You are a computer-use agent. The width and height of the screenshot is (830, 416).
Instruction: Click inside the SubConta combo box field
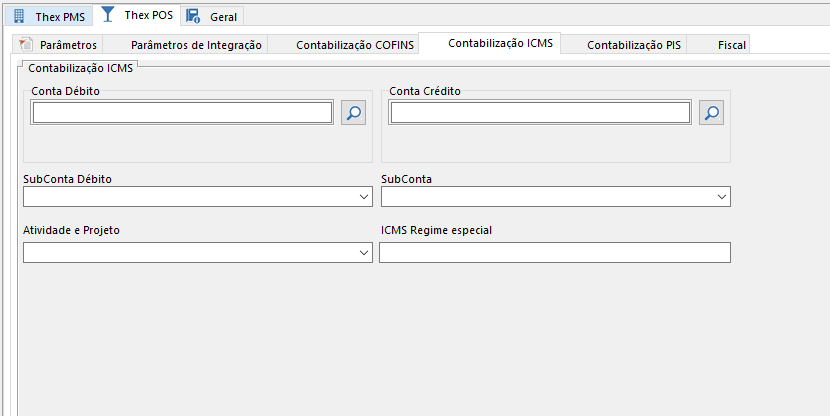tap(546, 198)
